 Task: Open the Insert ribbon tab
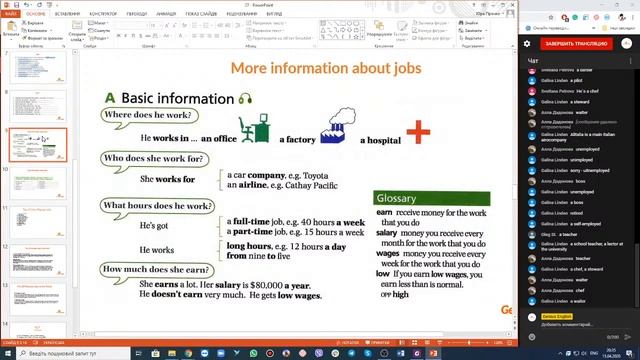coord(67,14)
